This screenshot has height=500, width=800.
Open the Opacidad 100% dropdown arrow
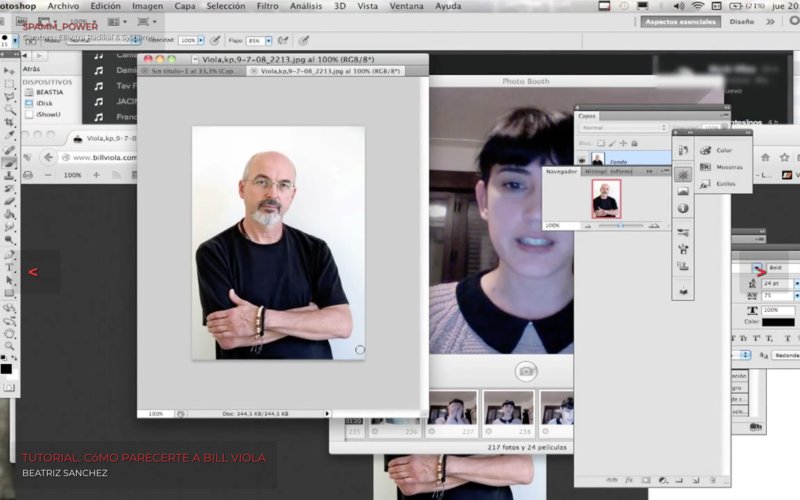[x=201, y=40]
